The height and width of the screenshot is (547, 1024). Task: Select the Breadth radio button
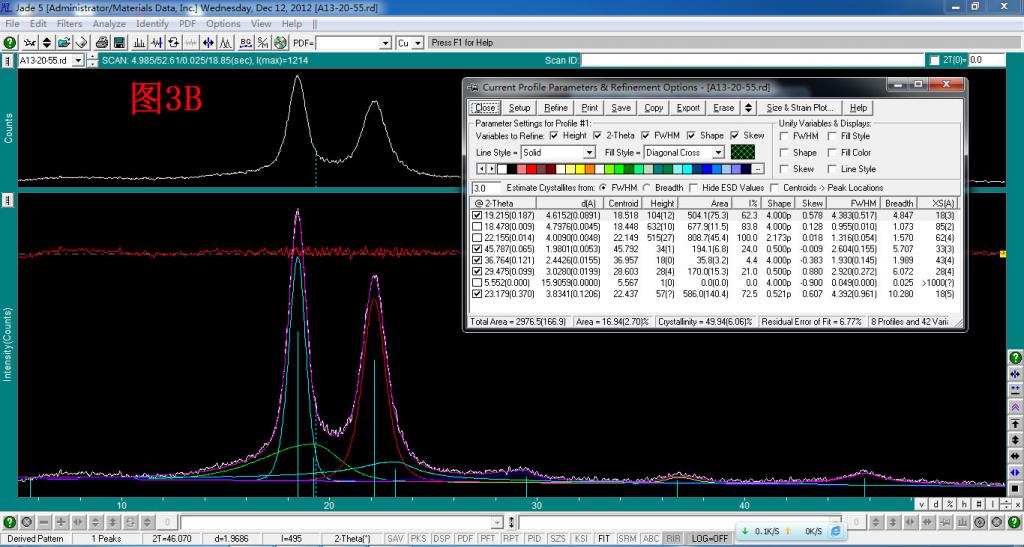coord(647,188)
